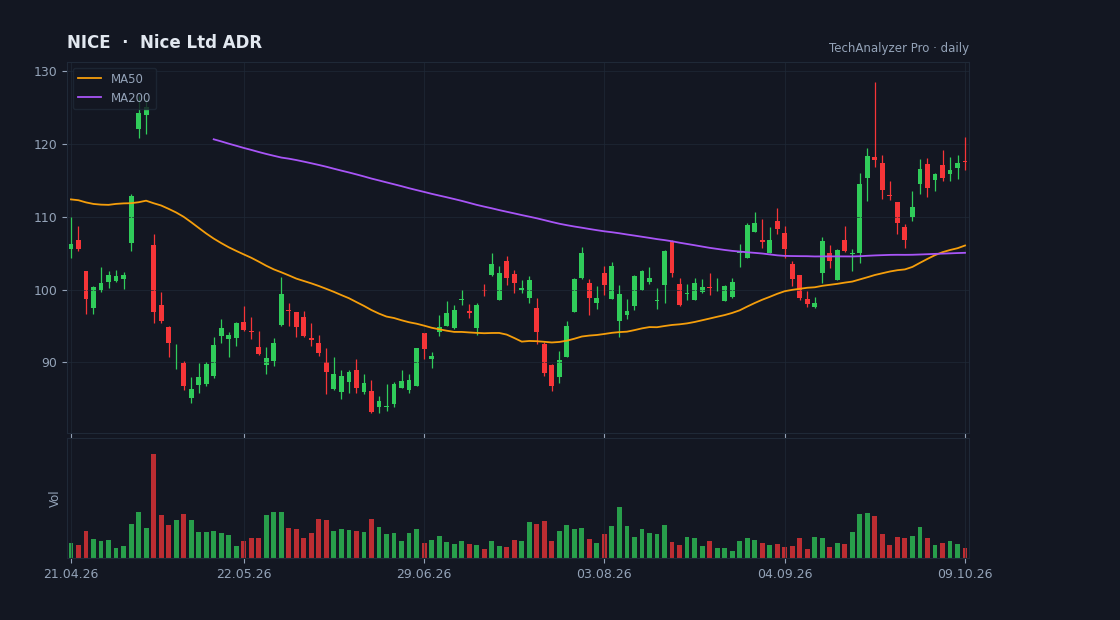Screen dimensions: 1120x620
Task: Click the 03.08.26 date axis label
Action: [x=604, y=574]
